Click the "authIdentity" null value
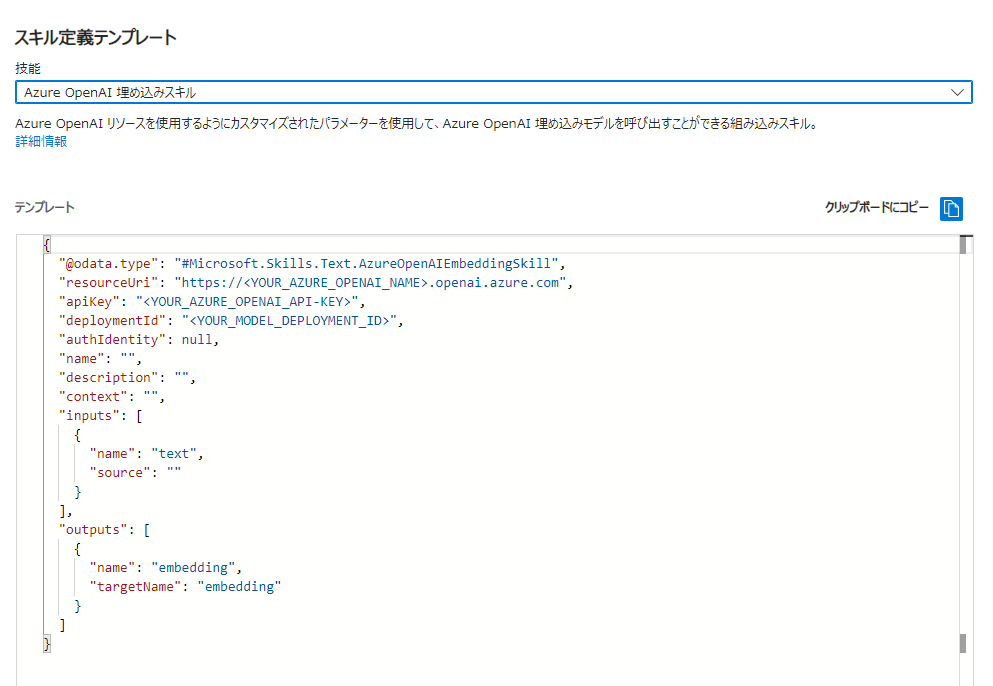The image size is (993, 686). pos(196,340)
